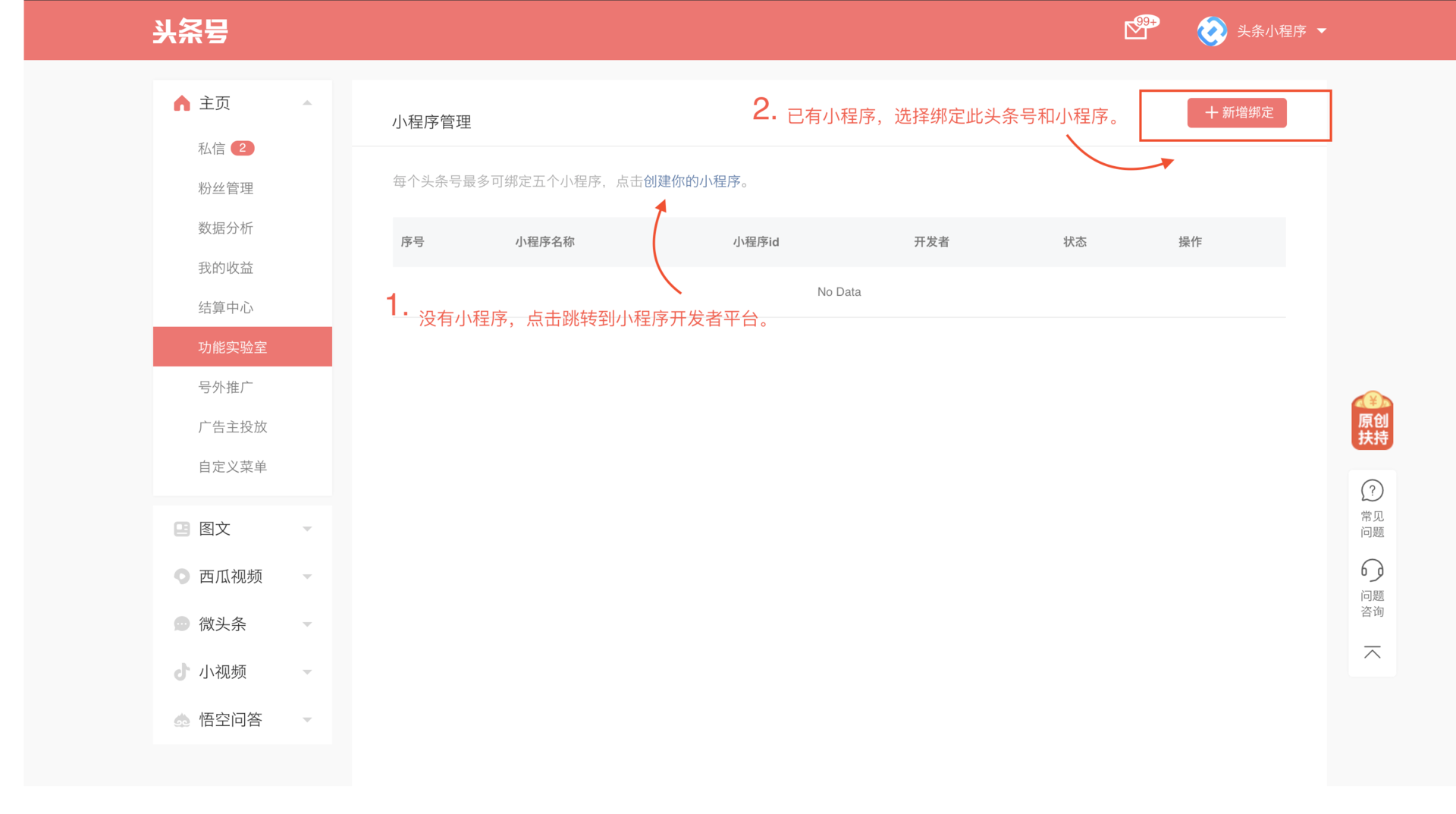Open 广告主投放 menu item
The width and height of the screenshot is (1456, 814).
(x=233, y=426)
